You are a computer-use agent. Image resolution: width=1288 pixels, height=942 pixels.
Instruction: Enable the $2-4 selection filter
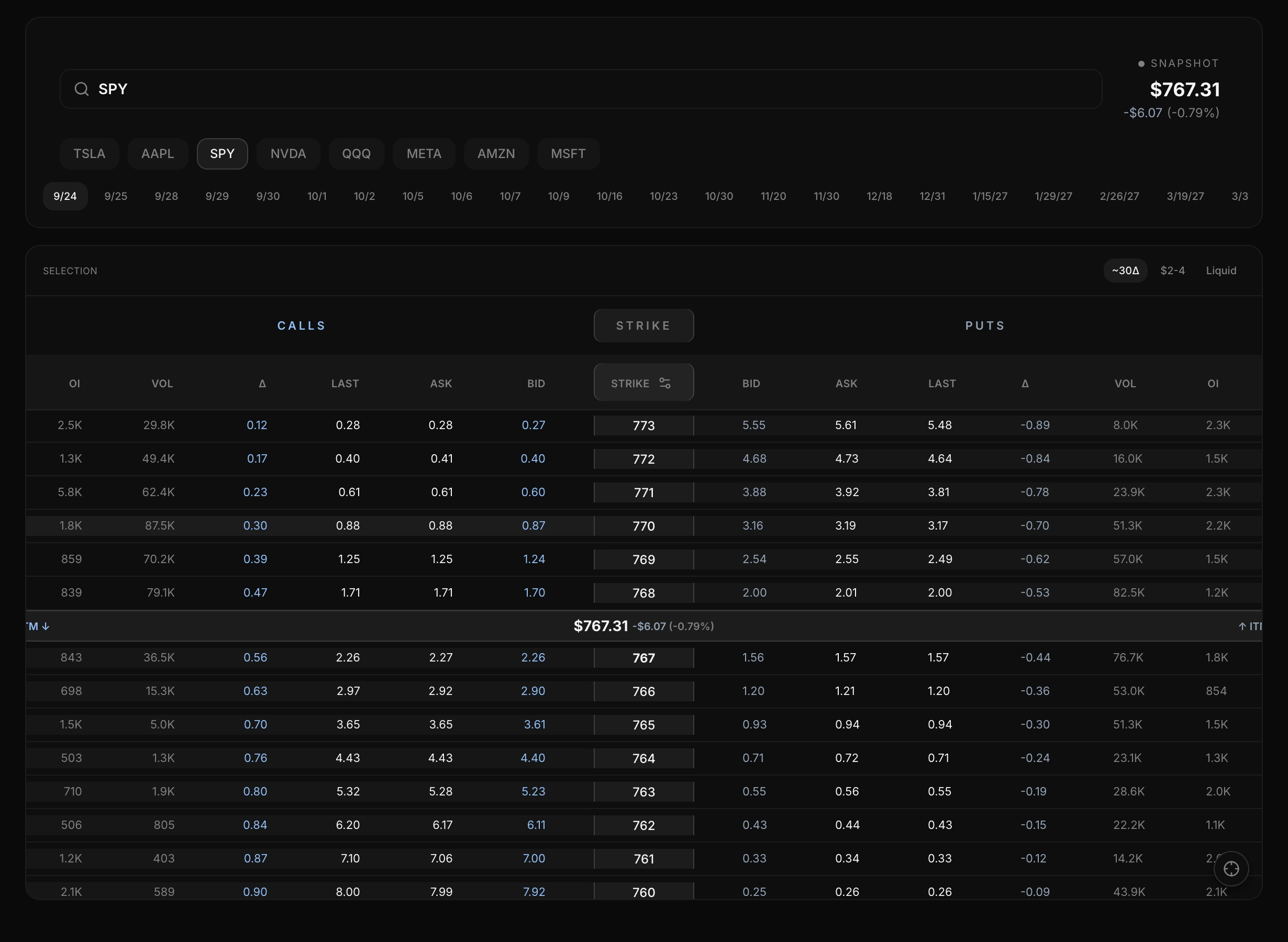pyautogui.click(x=1173, y=271)
